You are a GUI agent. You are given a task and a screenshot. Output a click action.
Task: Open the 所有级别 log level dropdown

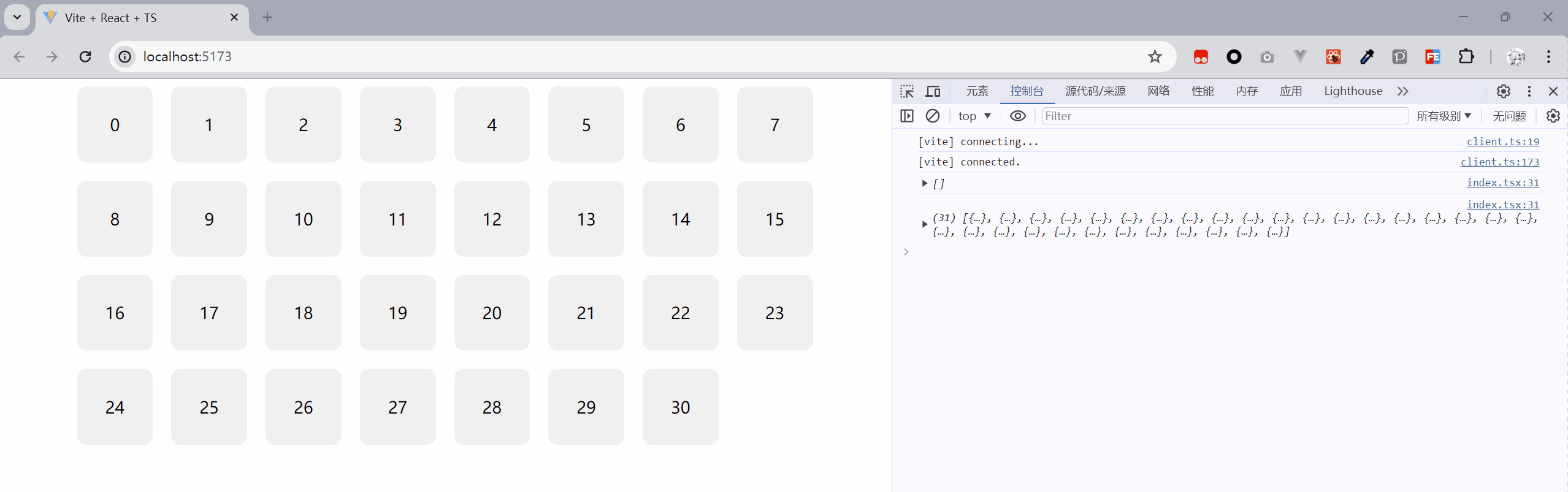[1444, 116]
